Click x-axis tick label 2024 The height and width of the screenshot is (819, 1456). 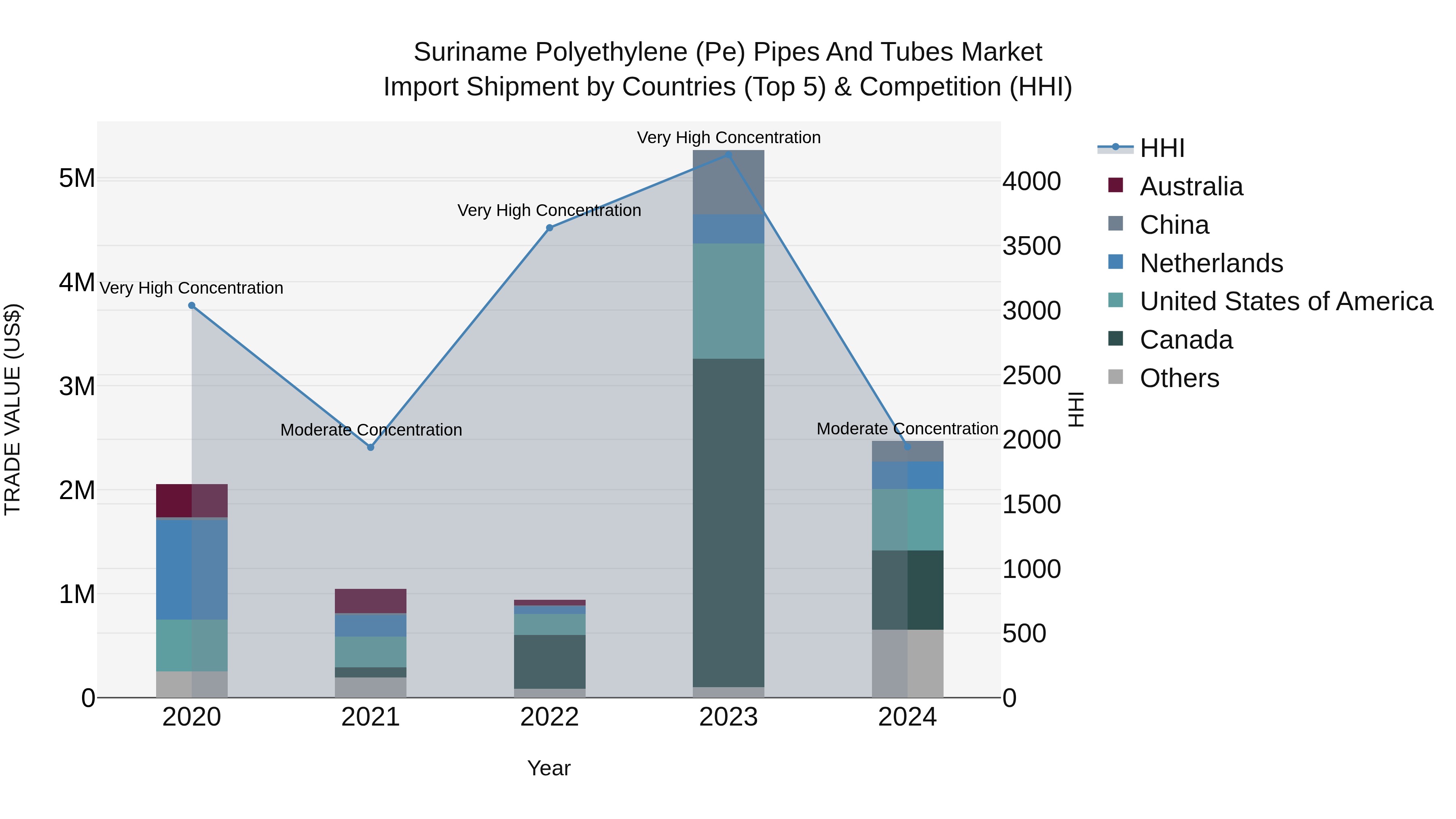(908, 717)
